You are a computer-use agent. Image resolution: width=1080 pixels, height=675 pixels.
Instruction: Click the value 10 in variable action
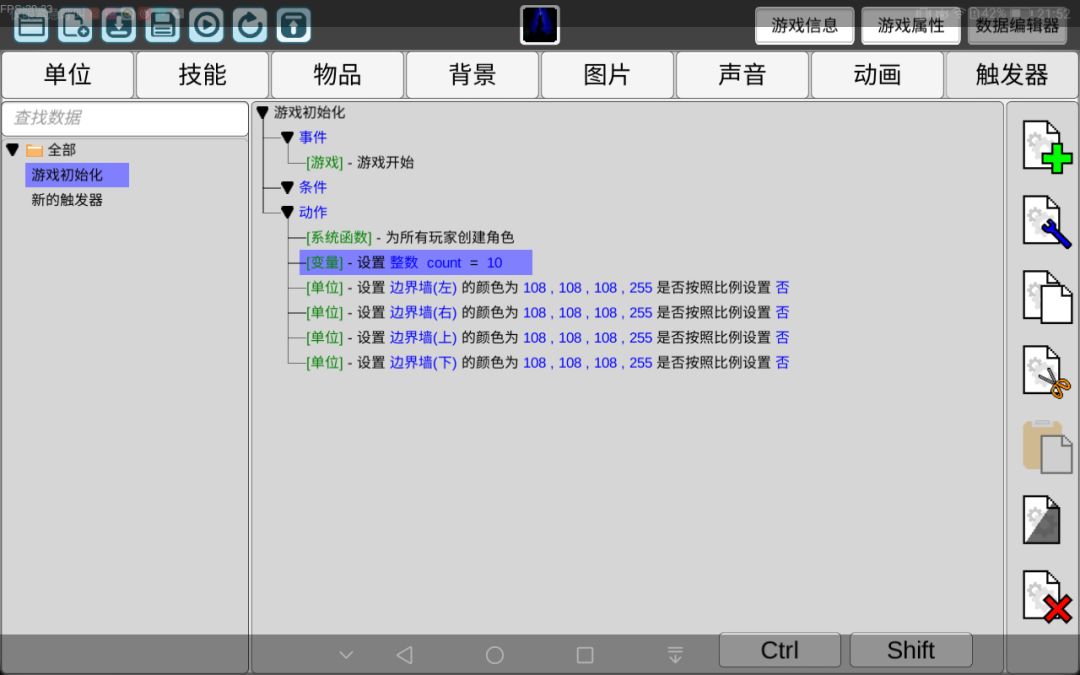click(x=495, y=262)
